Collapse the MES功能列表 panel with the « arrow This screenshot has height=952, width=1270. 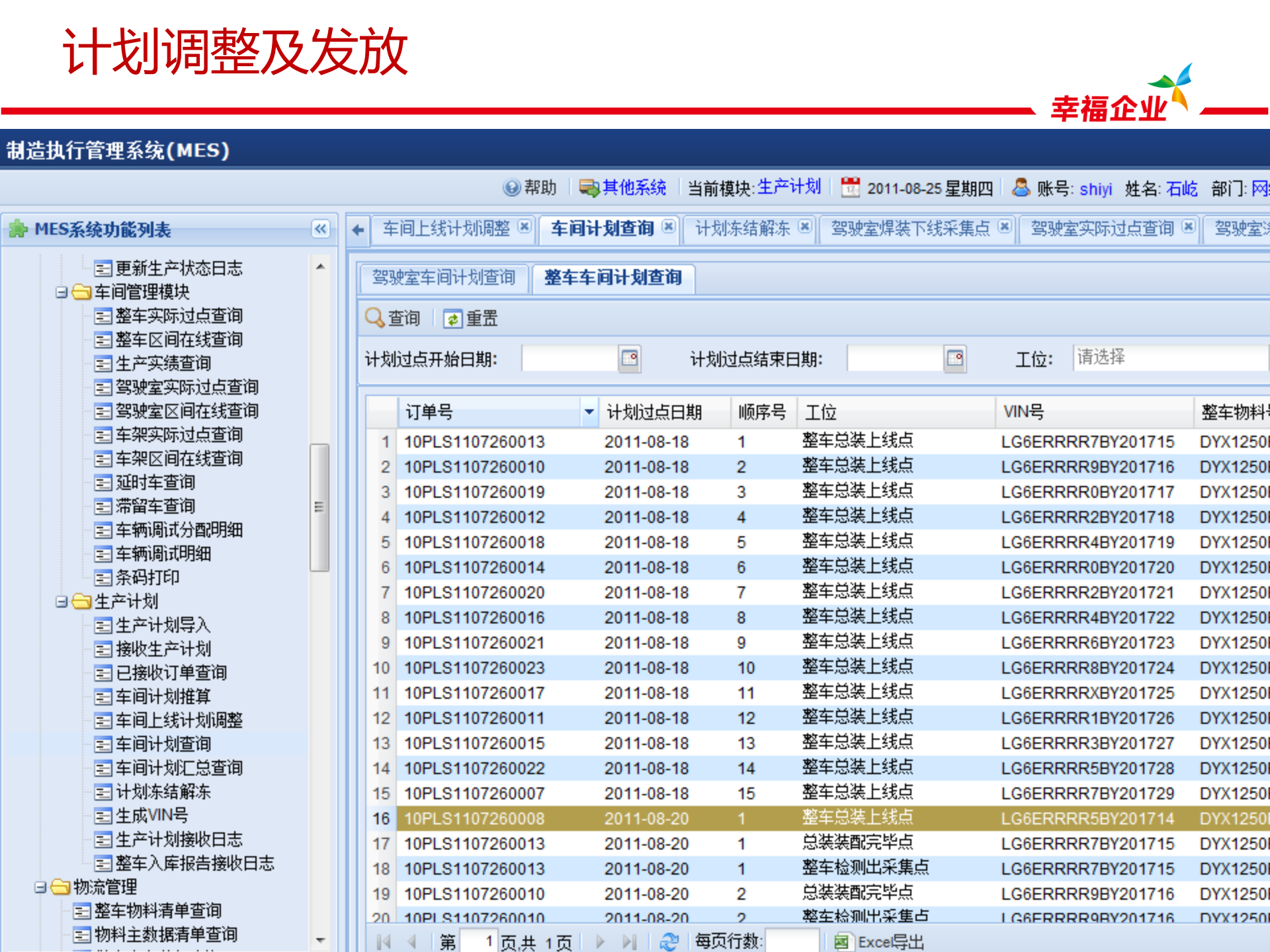320,229
